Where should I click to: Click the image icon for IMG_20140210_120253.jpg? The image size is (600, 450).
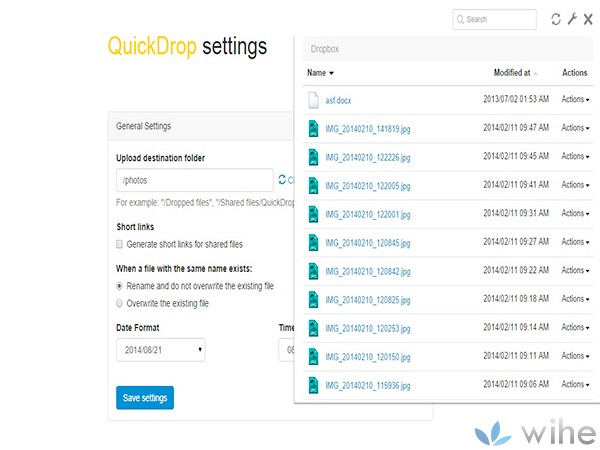tap(313, 328)
